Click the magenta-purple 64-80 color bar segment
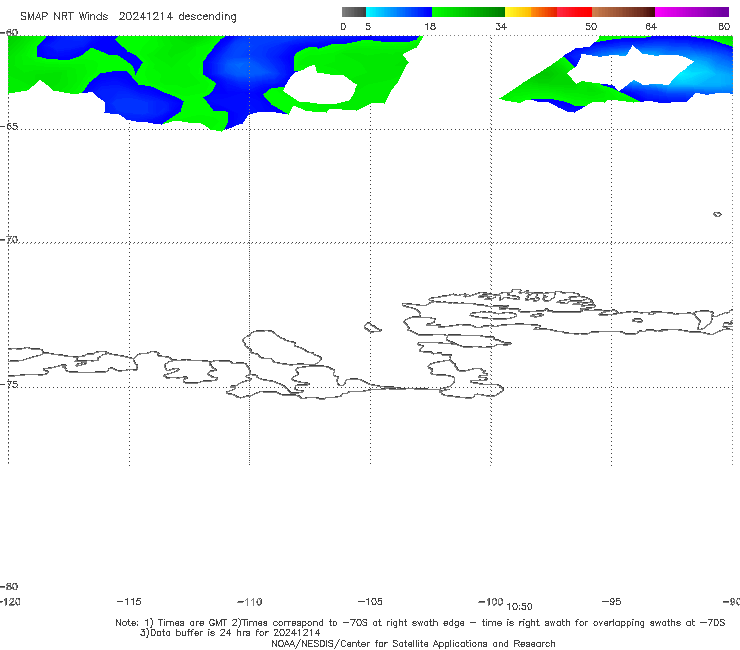Viewport: 740px width, 650px height. (692, 12)
